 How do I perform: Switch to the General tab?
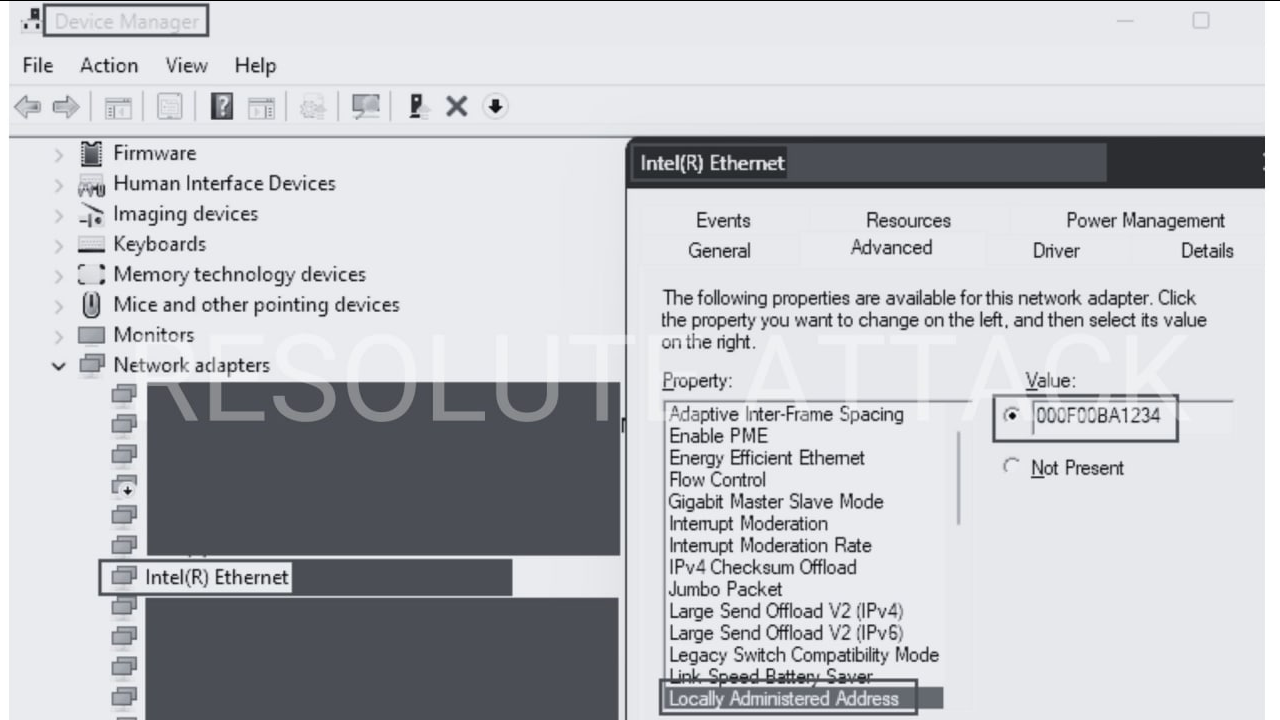[x=719, y=250]
